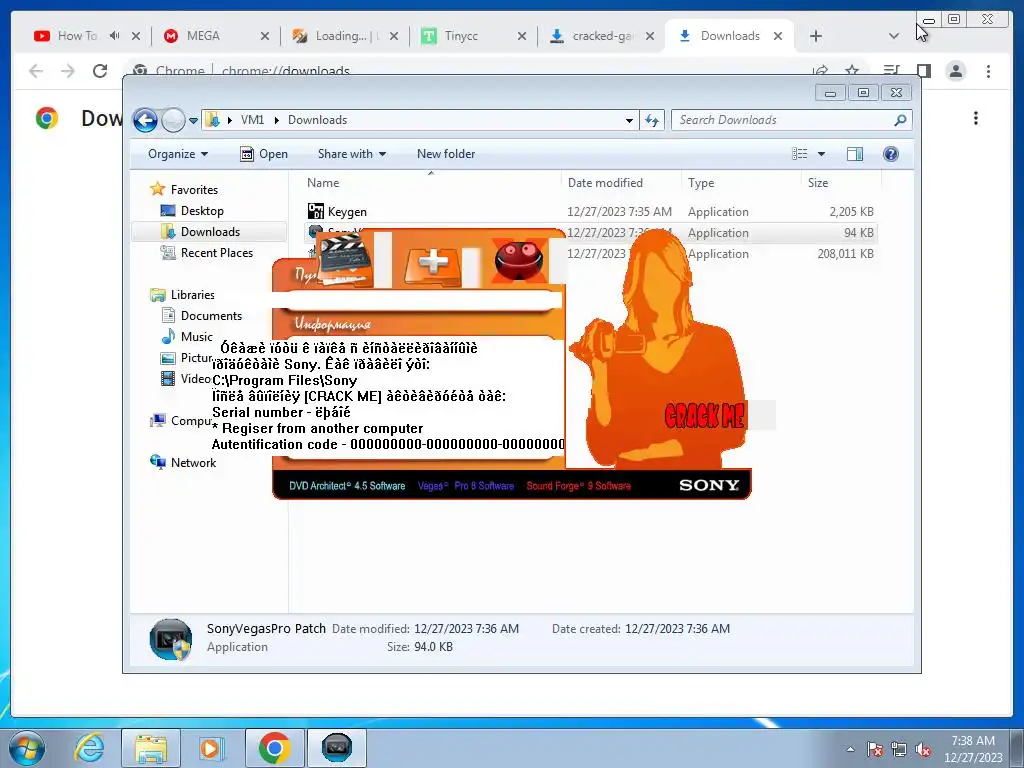Click the orange plus folder icon in the patcher
The width and height of the screenshot is (1024, 768).
coord(434,264)
